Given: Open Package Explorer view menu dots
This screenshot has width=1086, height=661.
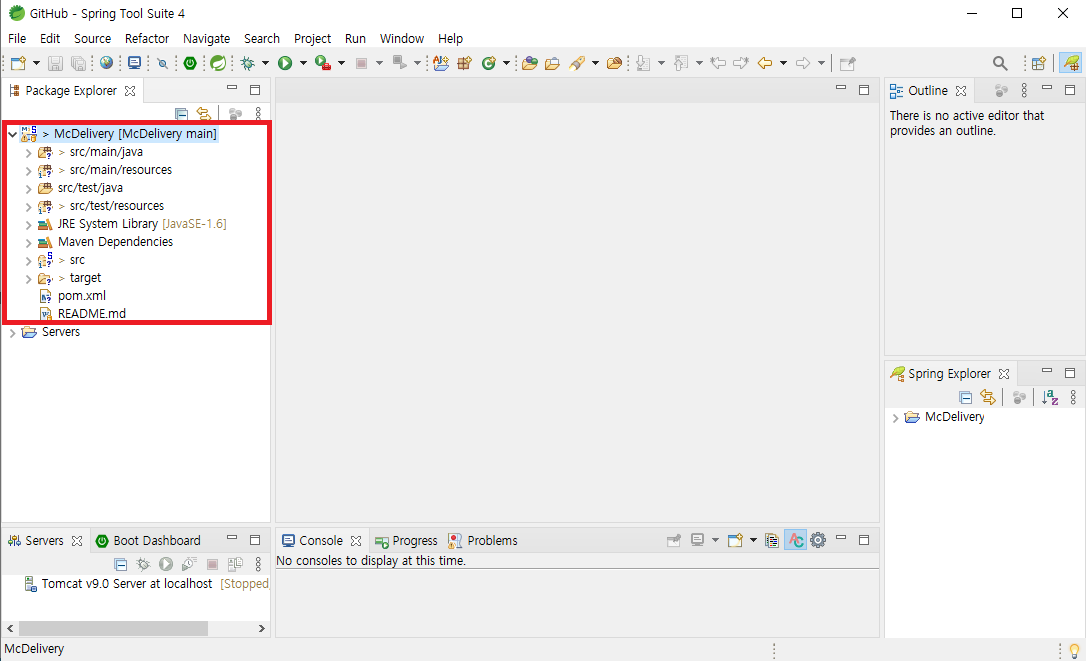Looking at the screenshot, I should [258, 113].
